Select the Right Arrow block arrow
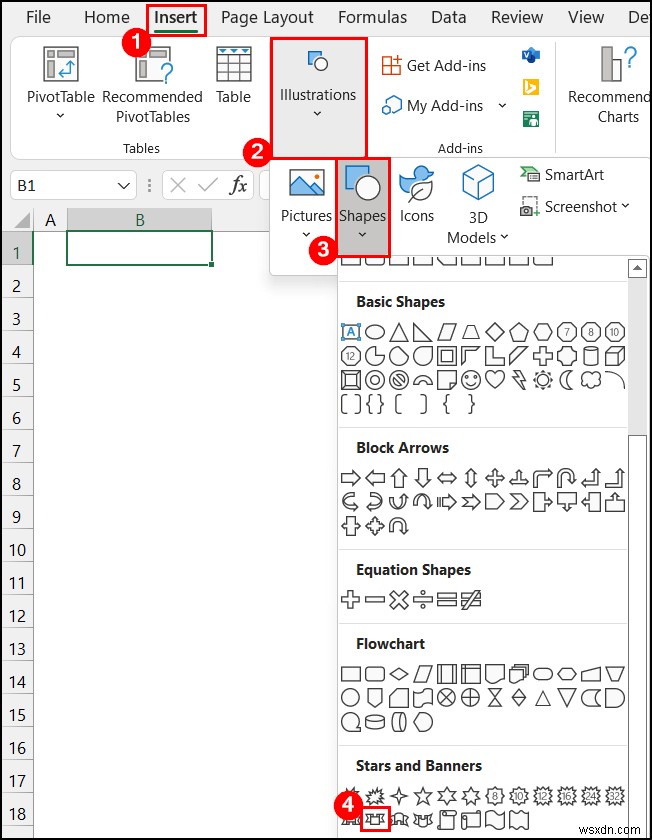This screenshot has height=840, width=652. tap(350, 478)
